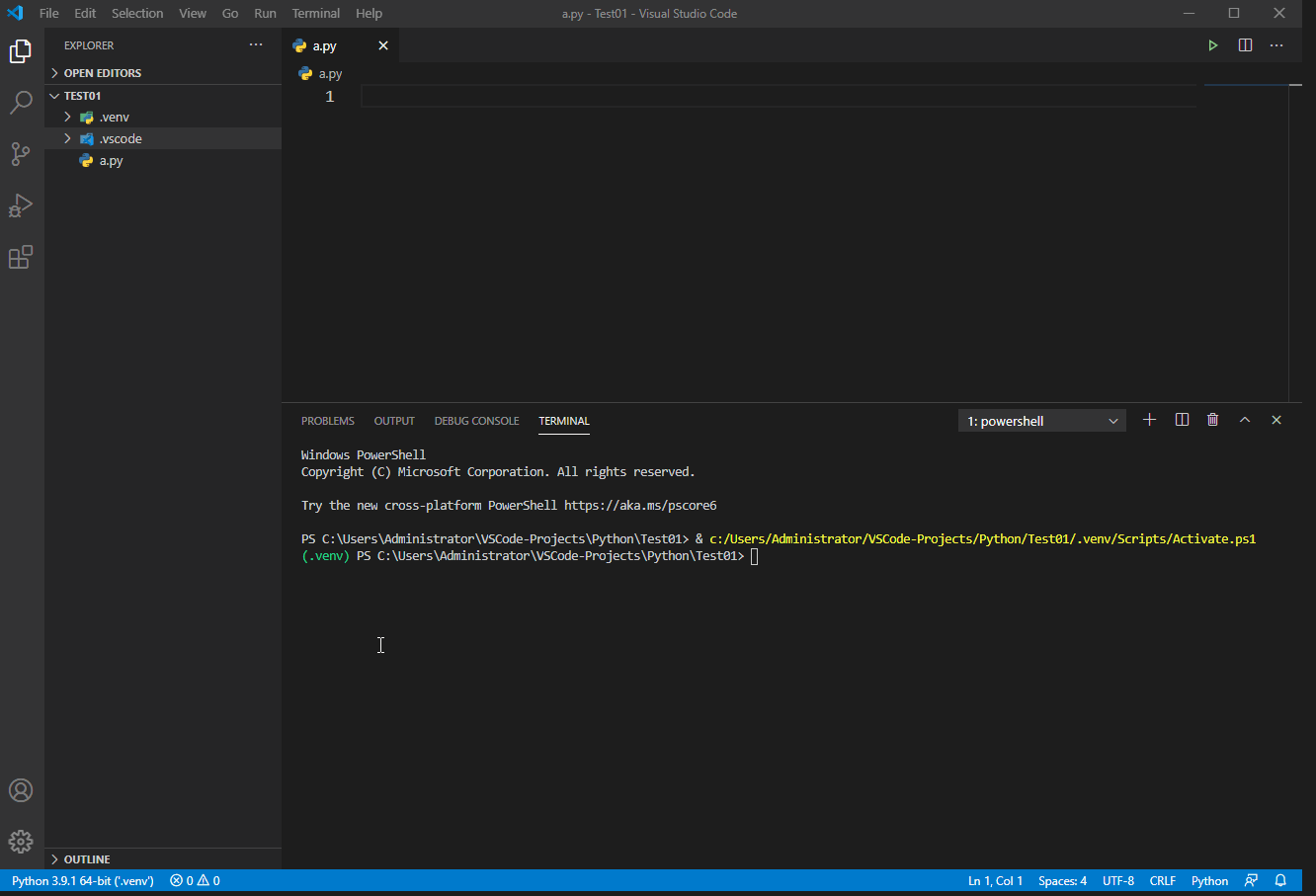Split the editor right
Viewport: 1316px width, 896px height.
pos(1245,45)
